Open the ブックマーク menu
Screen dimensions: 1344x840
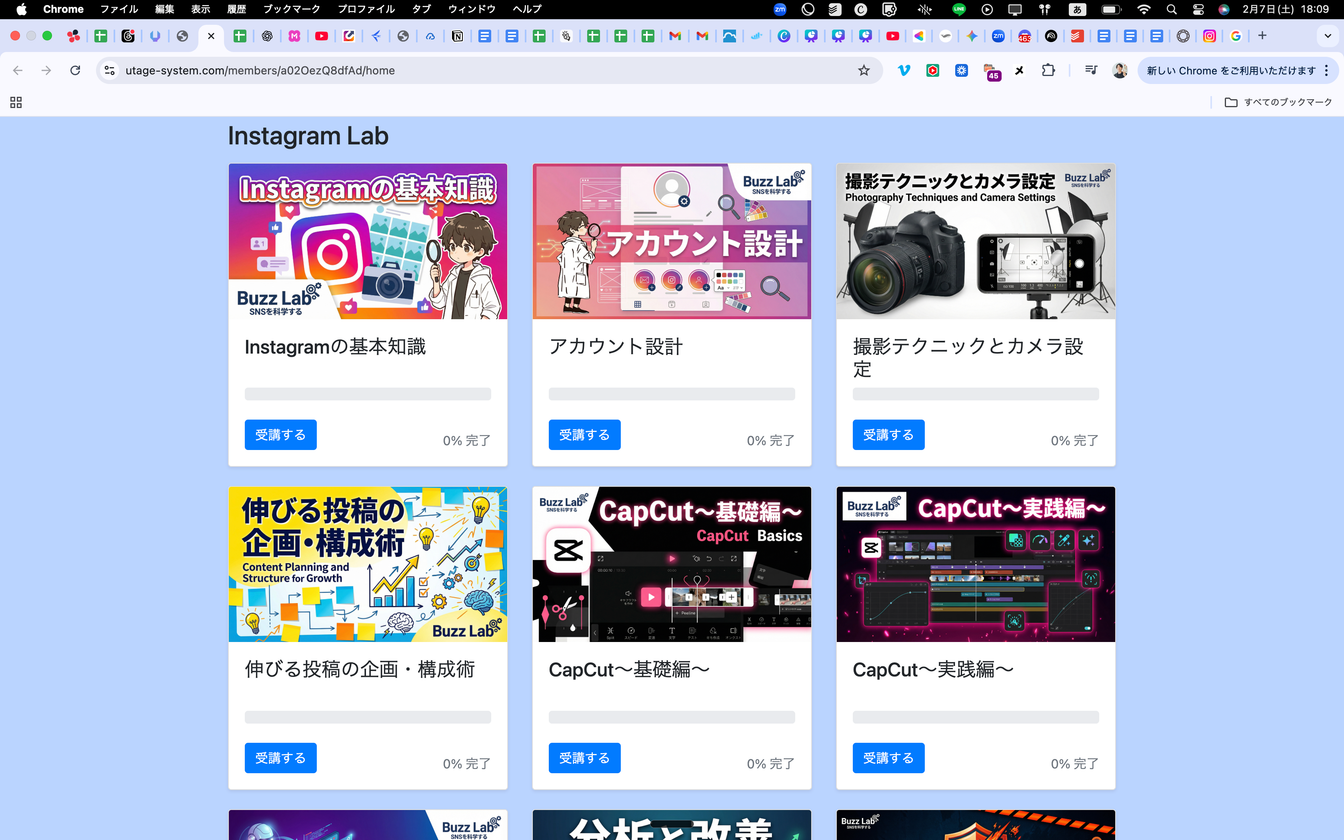pyautogui.click(x=292, y=9)
